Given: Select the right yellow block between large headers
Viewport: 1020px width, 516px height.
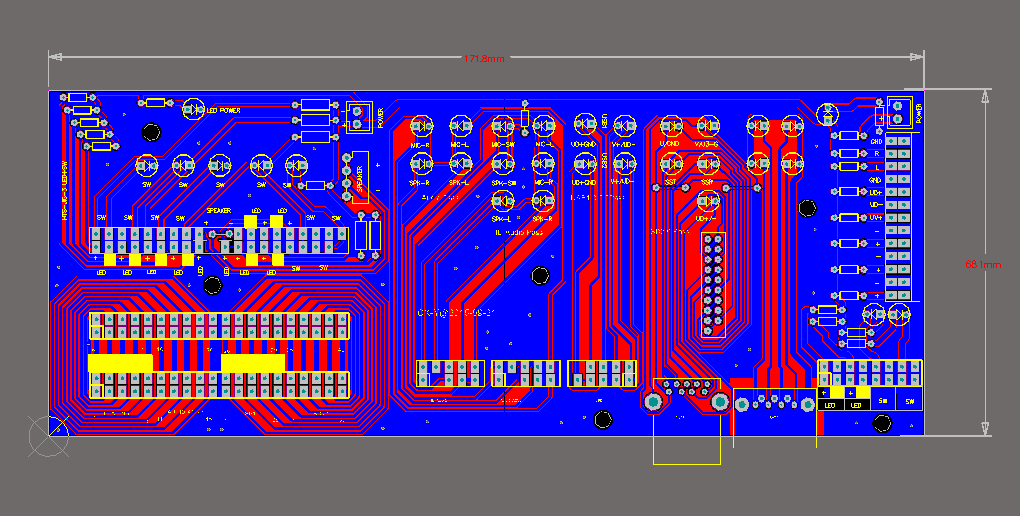Looking at the screenshot, I should [253, 362].
